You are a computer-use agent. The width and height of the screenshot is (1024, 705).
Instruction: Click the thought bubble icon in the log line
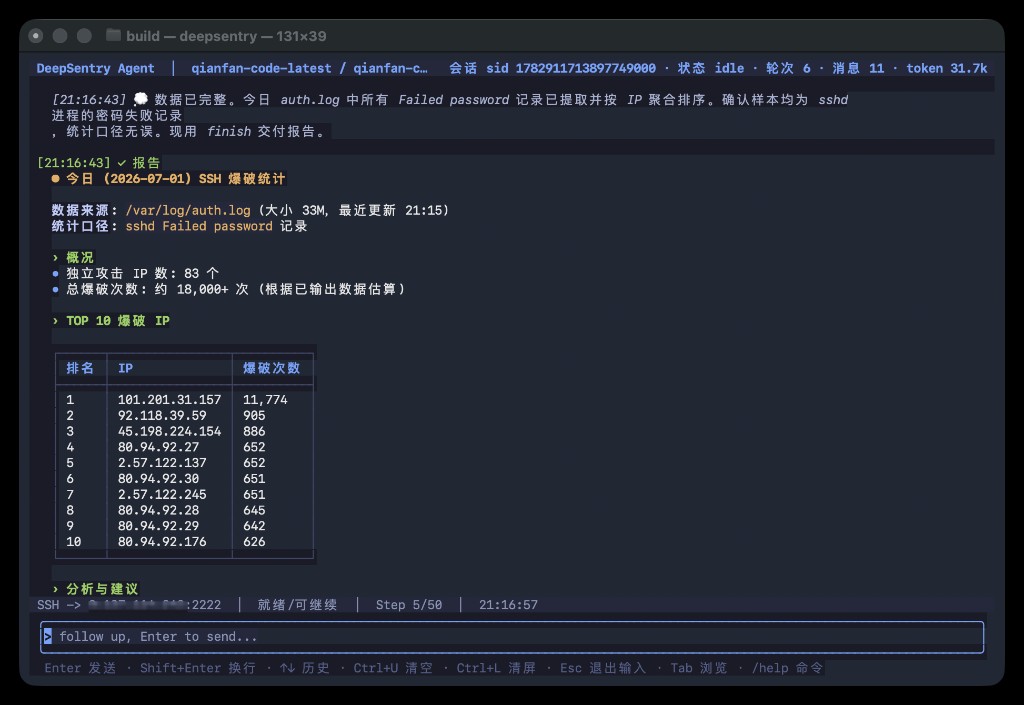[140, 99]
